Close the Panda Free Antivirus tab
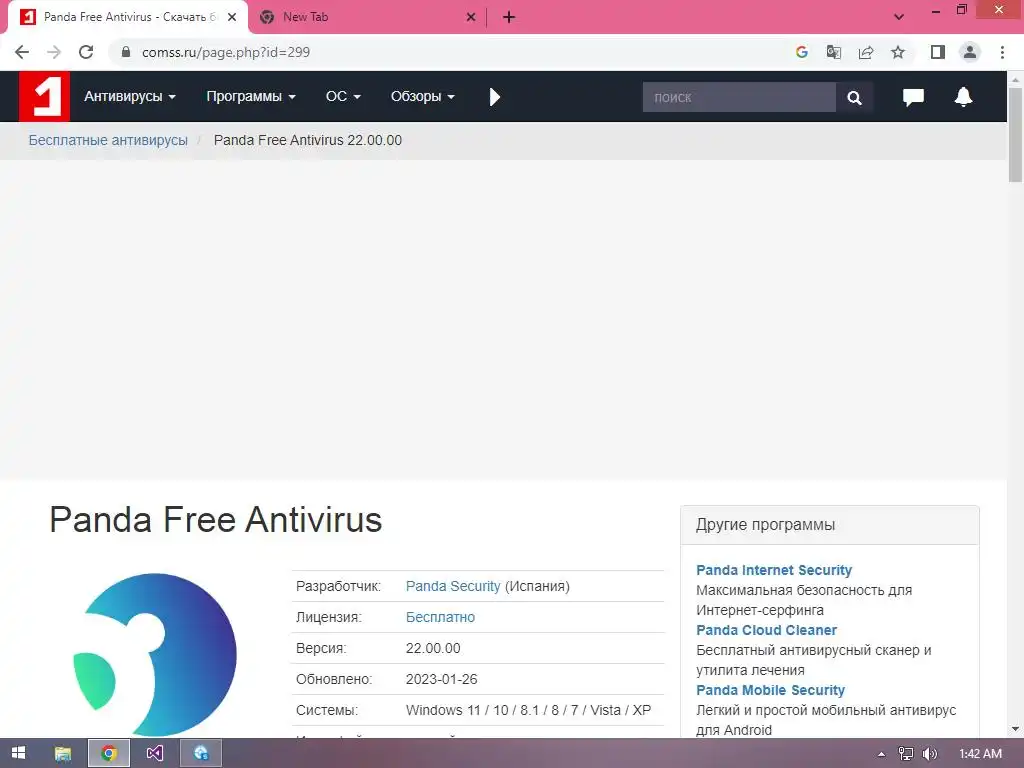Screen dimensions: 1024x768 (232, 17)
